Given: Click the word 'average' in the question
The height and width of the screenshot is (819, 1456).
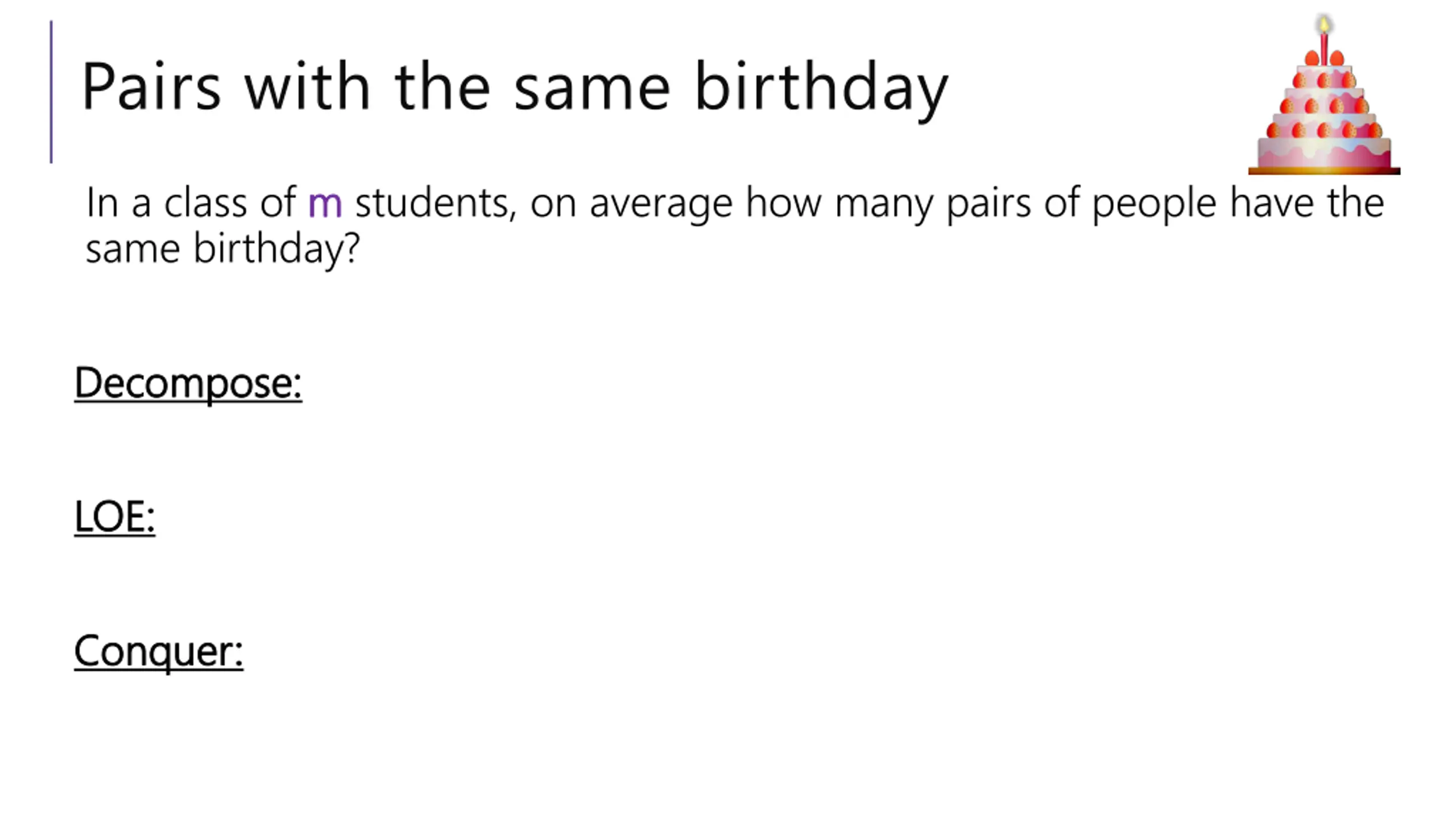Looking at the screenshot, I should pos(661,205).
